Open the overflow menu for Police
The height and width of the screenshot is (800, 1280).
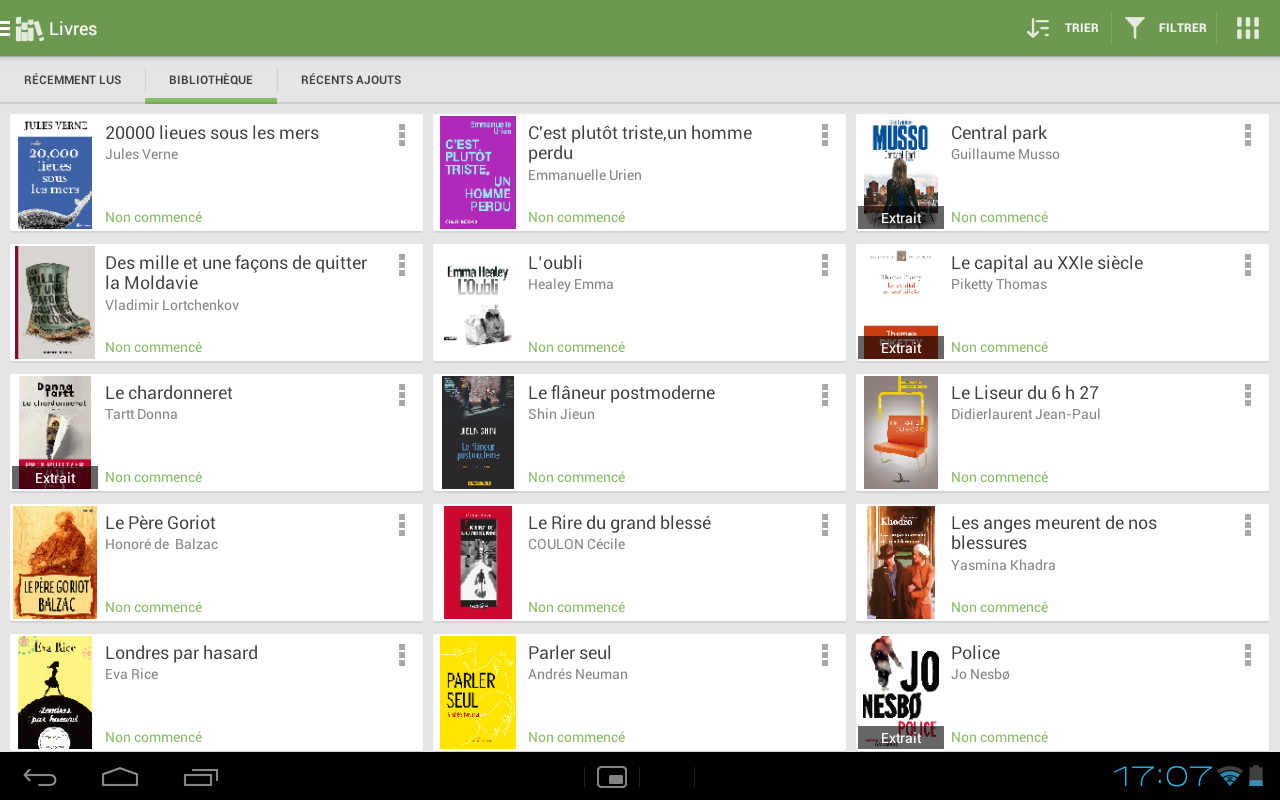click(1248, 655)
